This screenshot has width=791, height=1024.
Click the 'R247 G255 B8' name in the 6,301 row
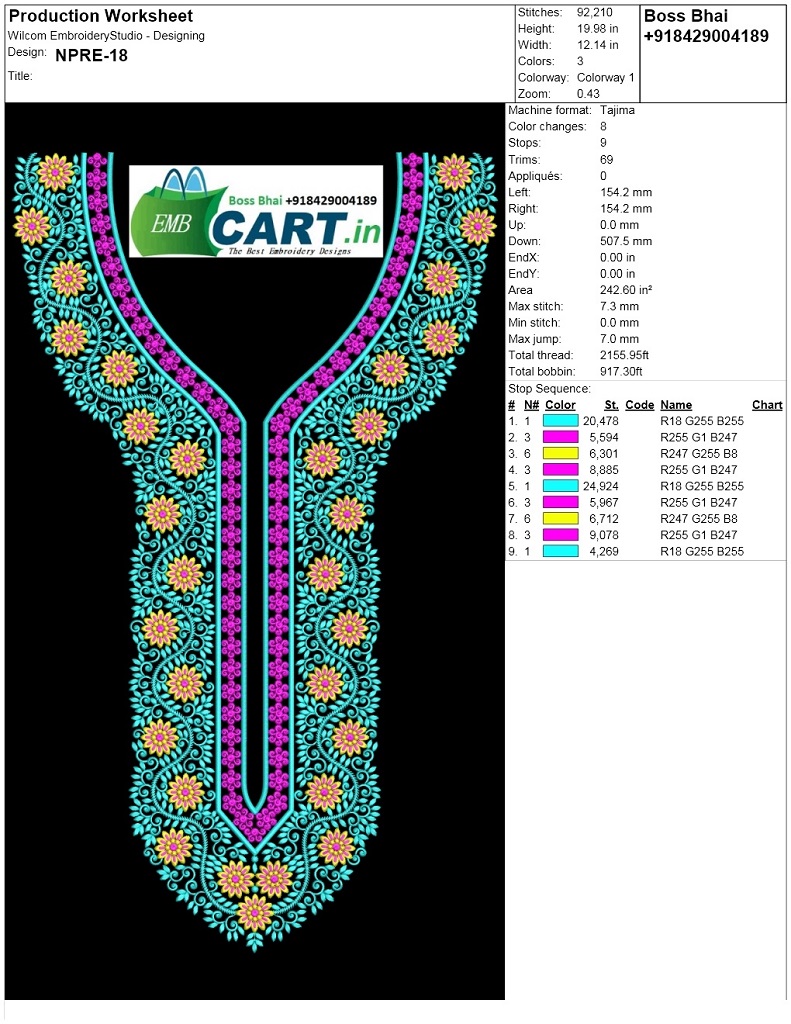pyautogui.click(x=699, y=454)
